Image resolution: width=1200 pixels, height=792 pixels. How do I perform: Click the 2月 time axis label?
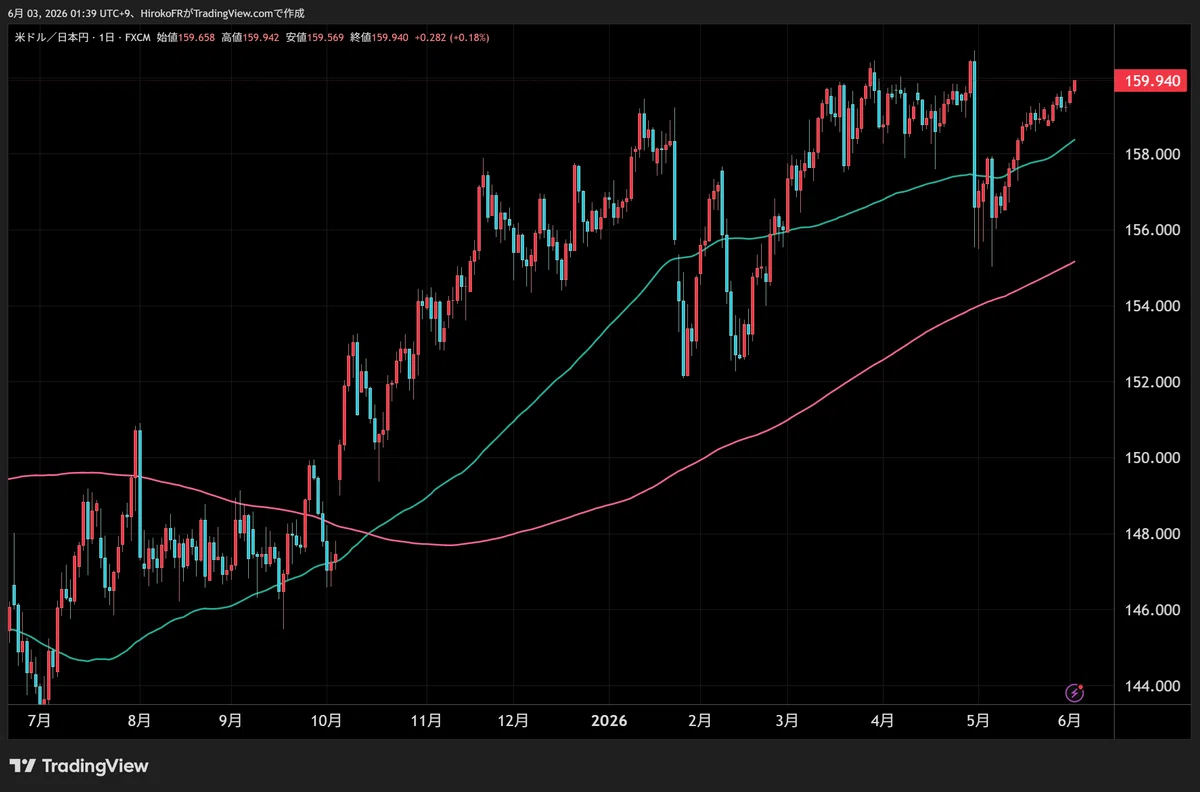click(x=701, y=719)
